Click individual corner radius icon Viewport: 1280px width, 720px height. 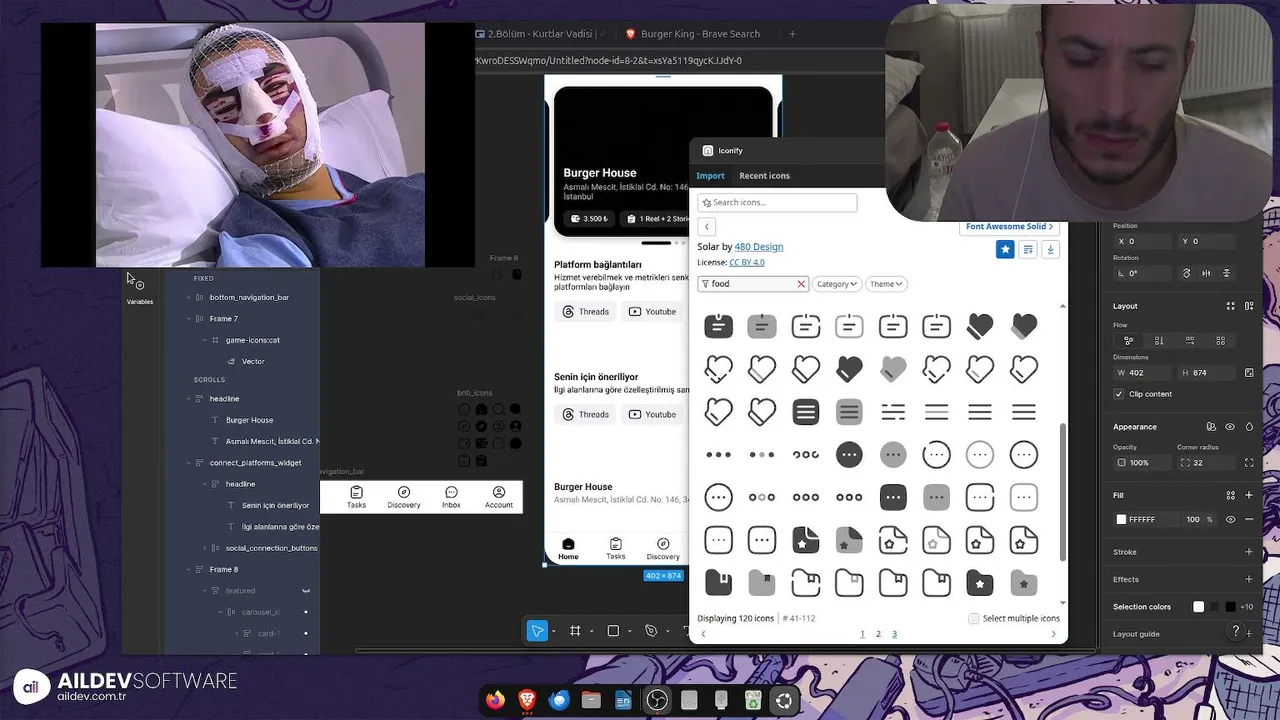click(x=1249, y=463)
